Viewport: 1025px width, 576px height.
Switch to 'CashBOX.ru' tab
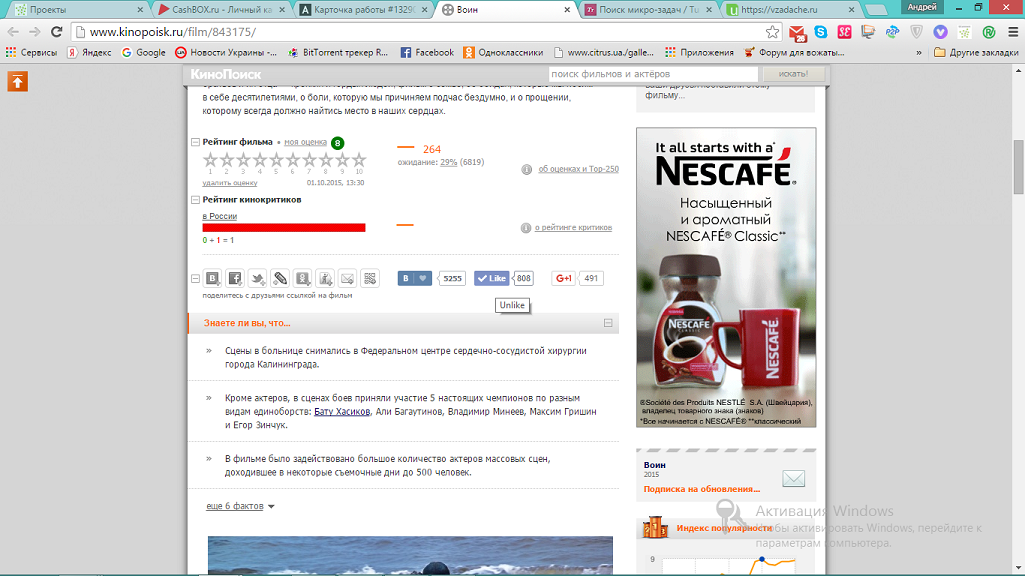(x=221, y=10)
